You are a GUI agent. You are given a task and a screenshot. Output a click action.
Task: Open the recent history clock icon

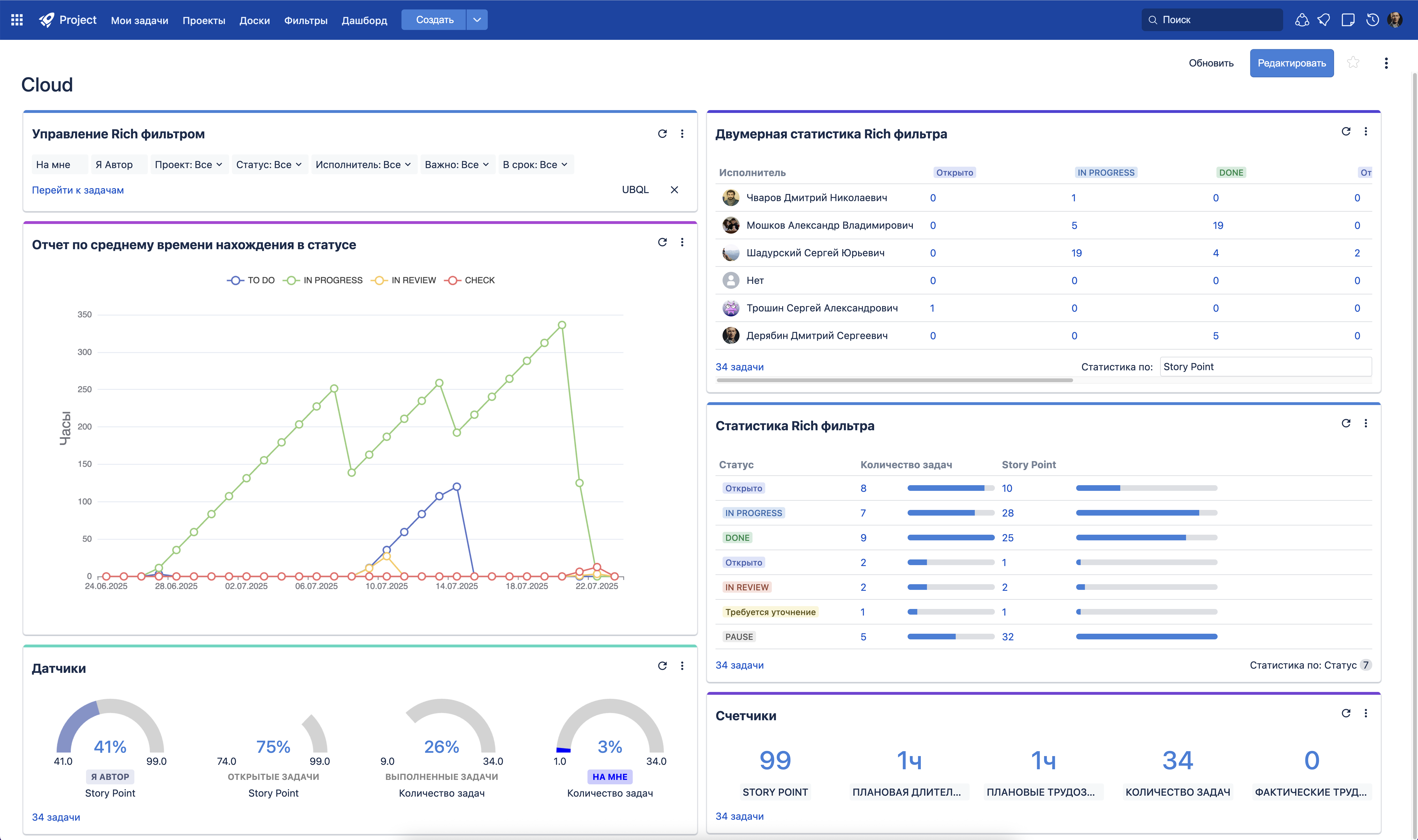coord(1372,20)
